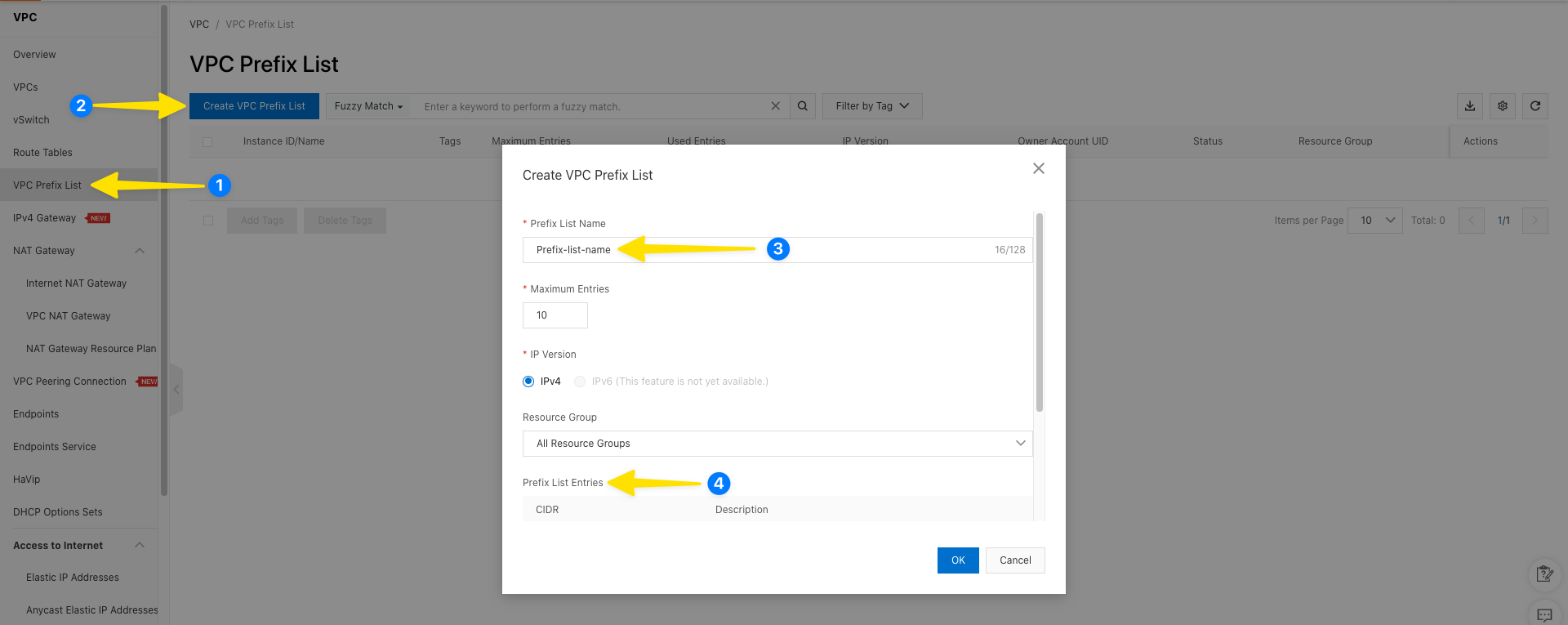
Task: Check the select-all checkbox in table header
Action: click(x=207, y=142)
